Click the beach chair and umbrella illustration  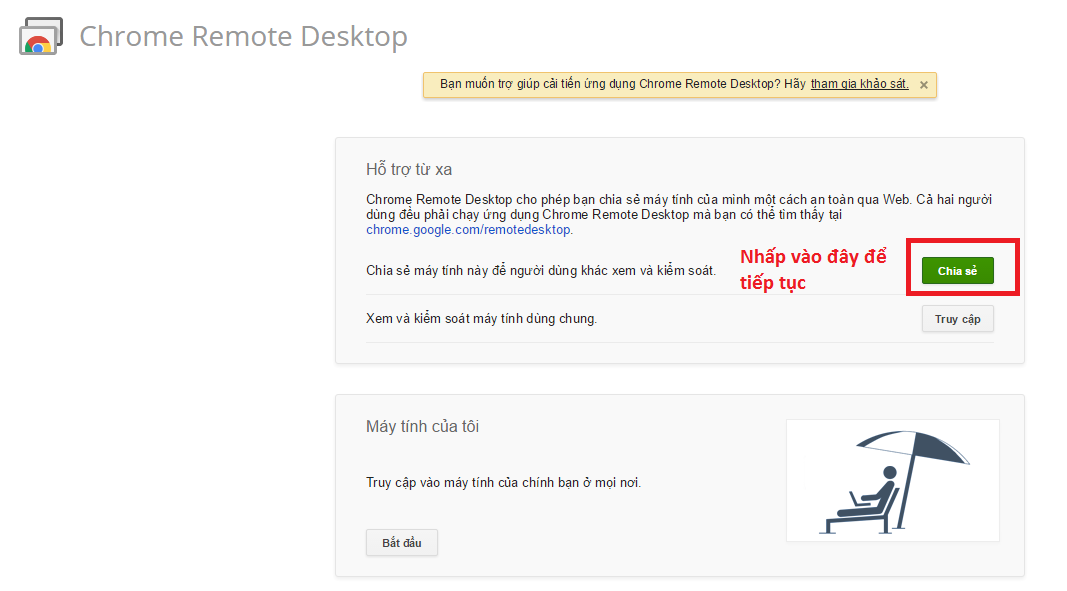tap(893, 481)
